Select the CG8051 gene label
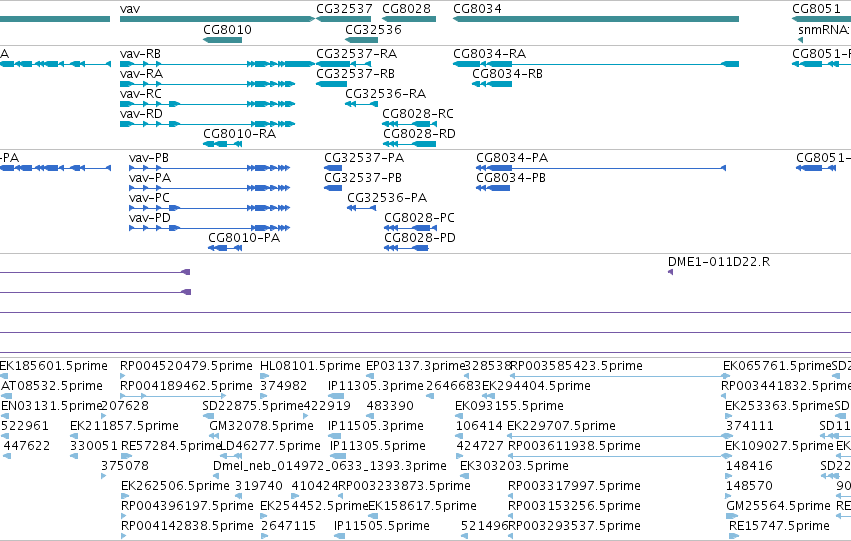Viewport: 851px width, 541px height. [816, 9]
